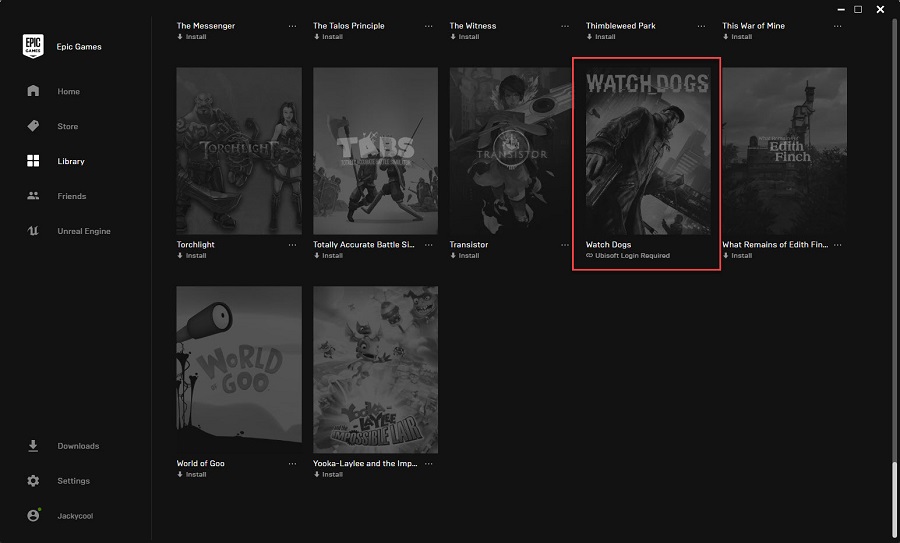This screenshot has width=900, height=543.
Task: Install Torchlight
Action: pos(192,255)
